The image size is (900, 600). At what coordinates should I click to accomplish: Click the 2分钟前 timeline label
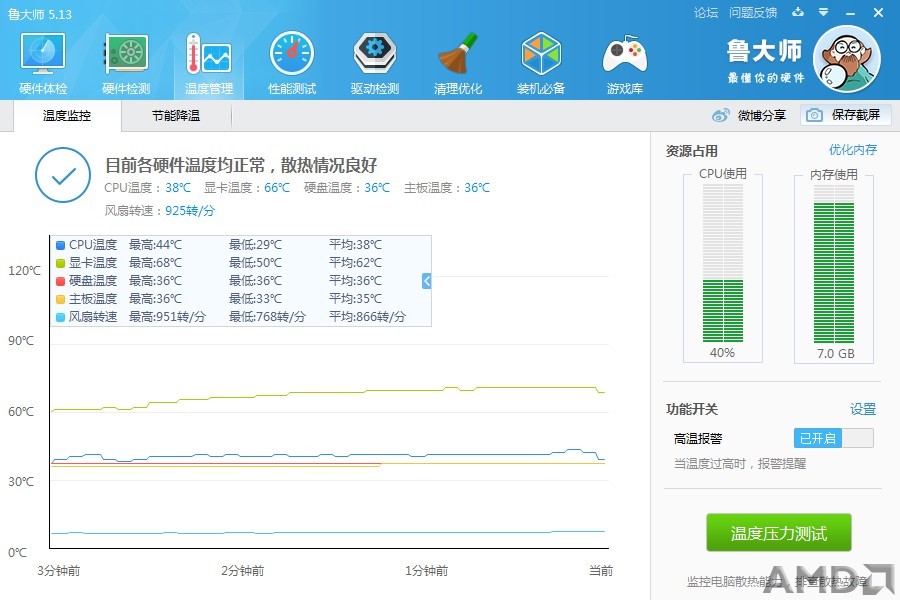[242, 571]
